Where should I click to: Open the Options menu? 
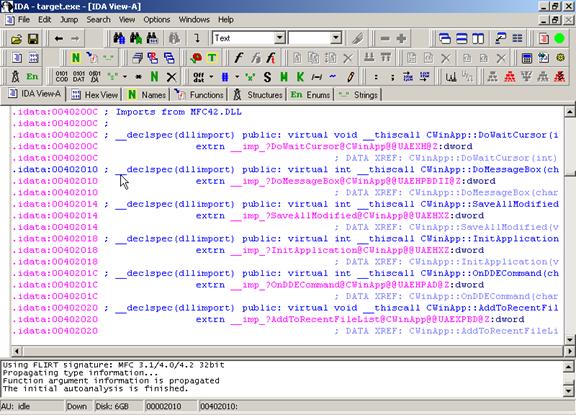156,19
